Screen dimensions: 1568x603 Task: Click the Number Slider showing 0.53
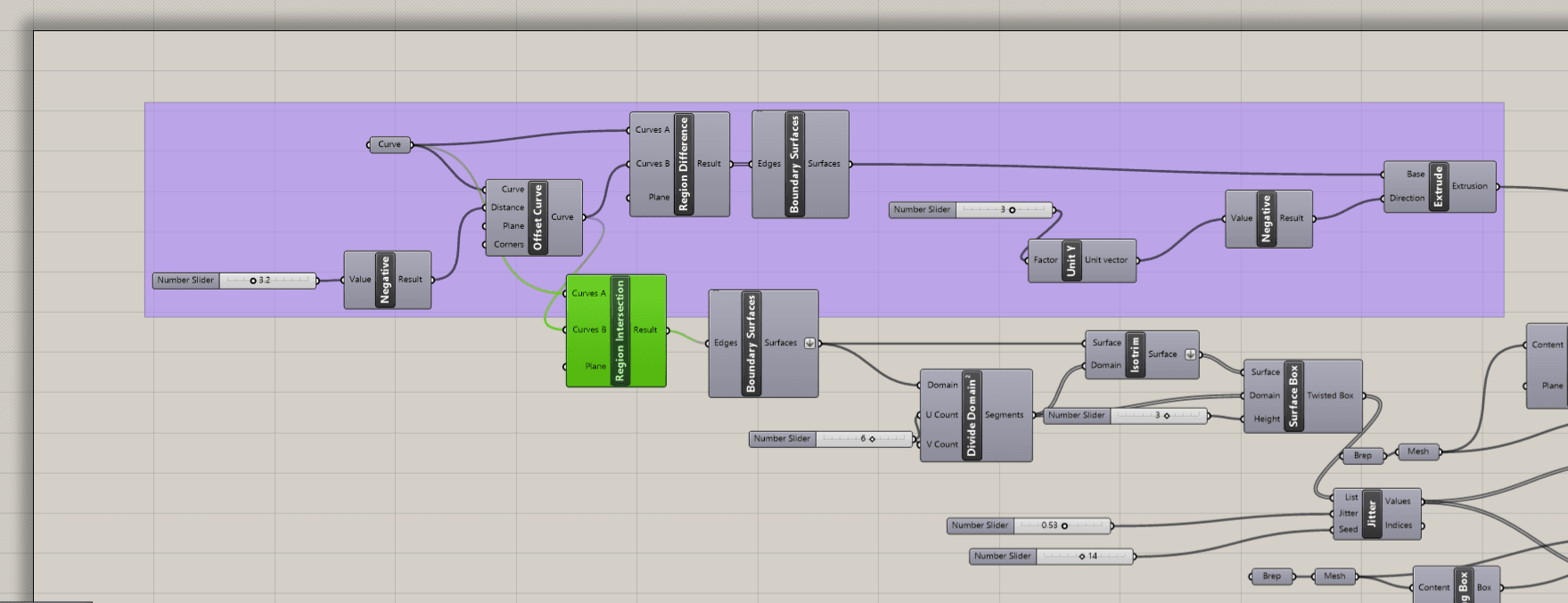click(x=1030, y=526)
